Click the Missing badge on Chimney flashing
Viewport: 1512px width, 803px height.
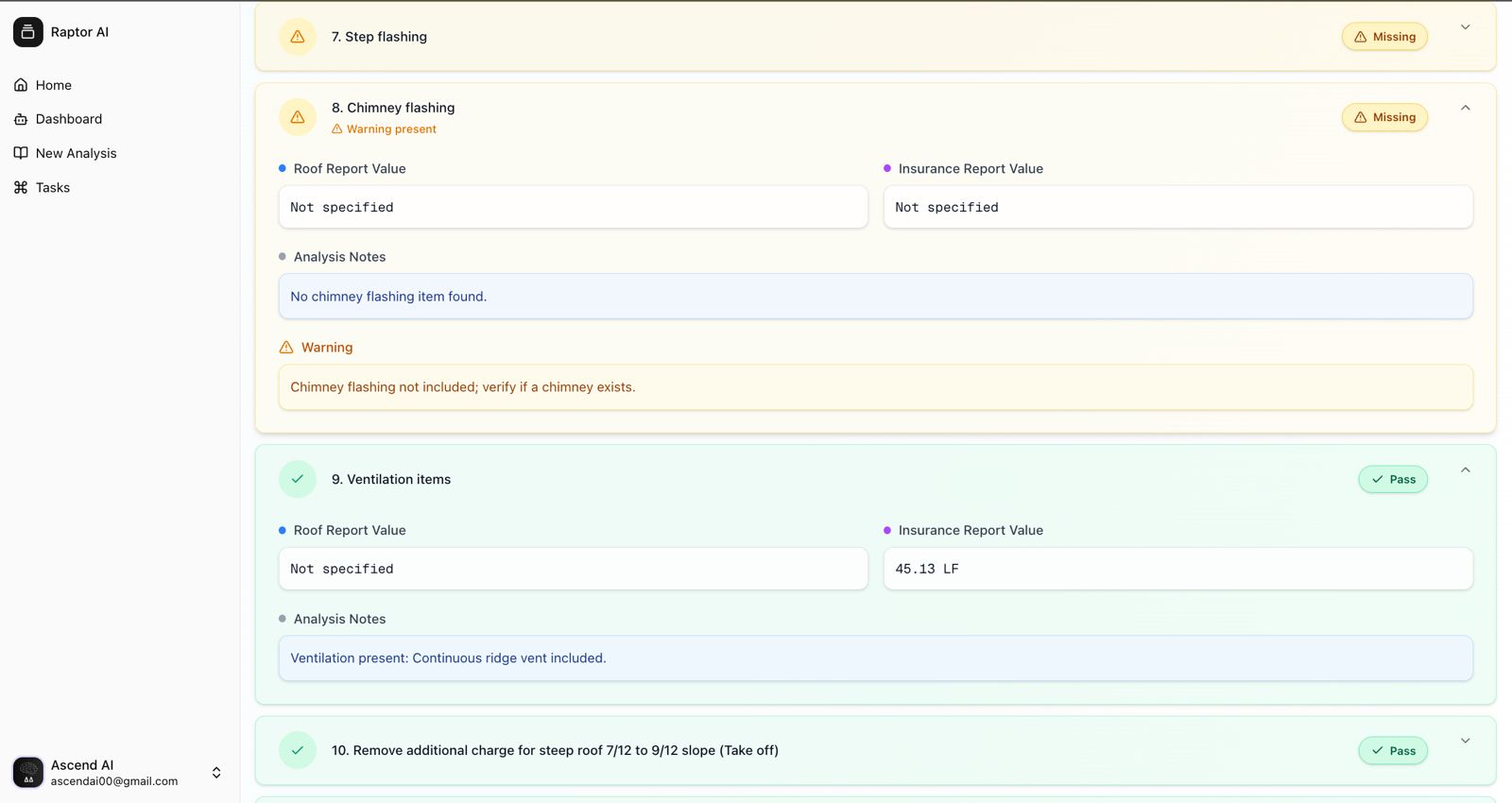(1384, 117)
